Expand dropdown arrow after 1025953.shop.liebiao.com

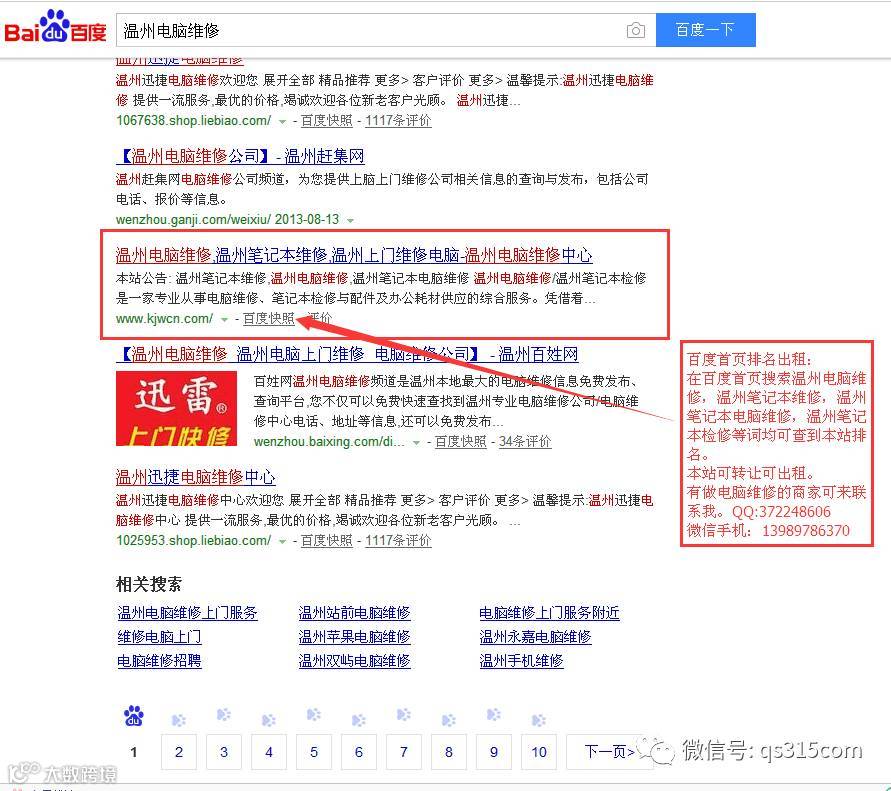[282, 542]
